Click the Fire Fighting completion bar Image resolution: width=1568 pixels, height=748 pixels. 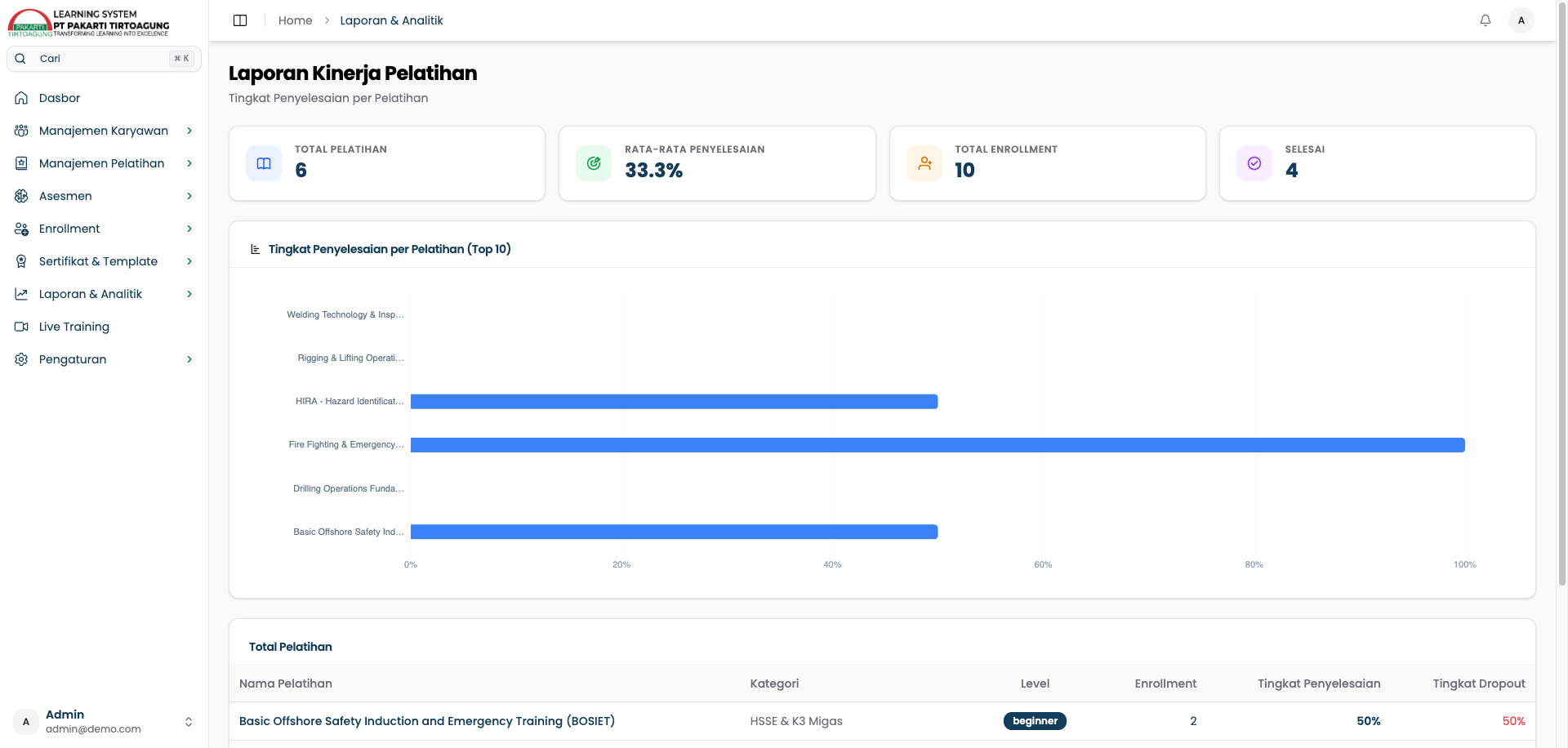938,445
